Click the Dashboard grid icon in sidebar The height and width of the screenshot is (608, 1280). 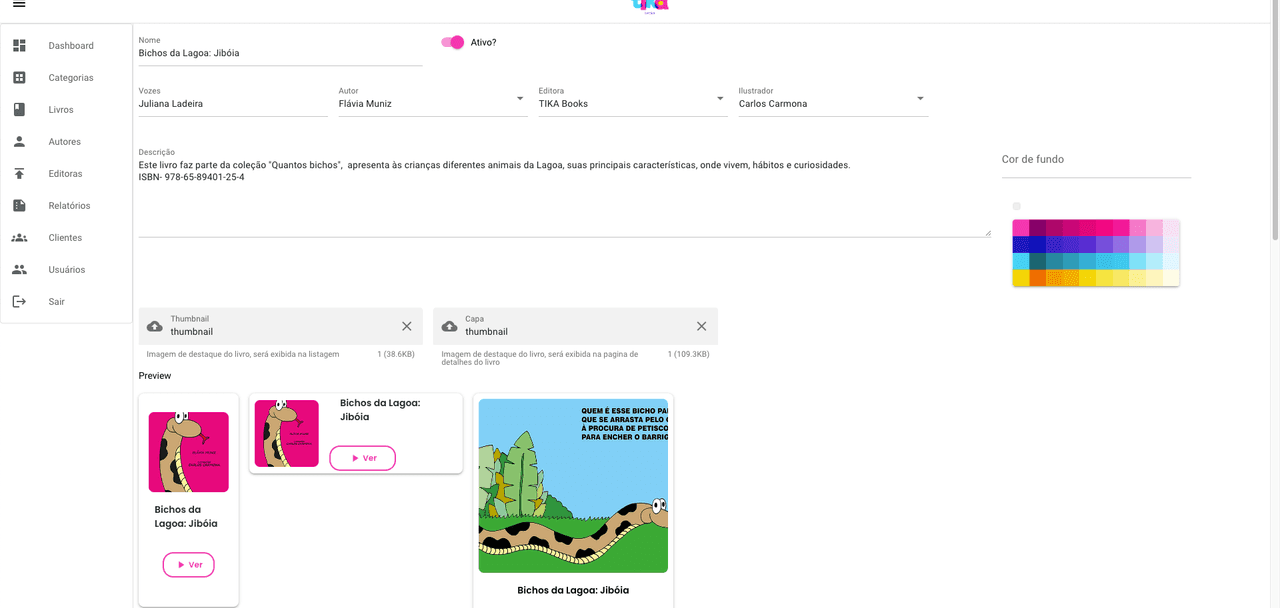click(19, 46)
